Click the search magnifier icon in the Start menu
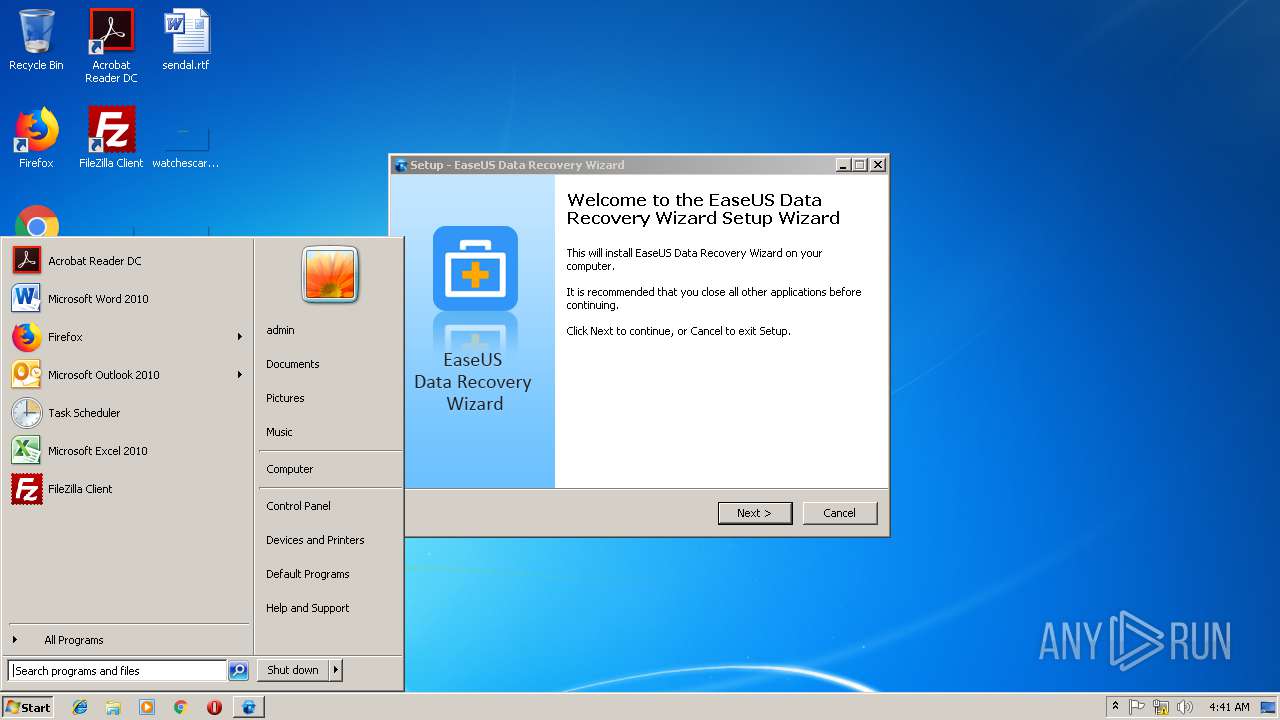Viewport: 1280px width, 720px height. [x=238, y=671]
